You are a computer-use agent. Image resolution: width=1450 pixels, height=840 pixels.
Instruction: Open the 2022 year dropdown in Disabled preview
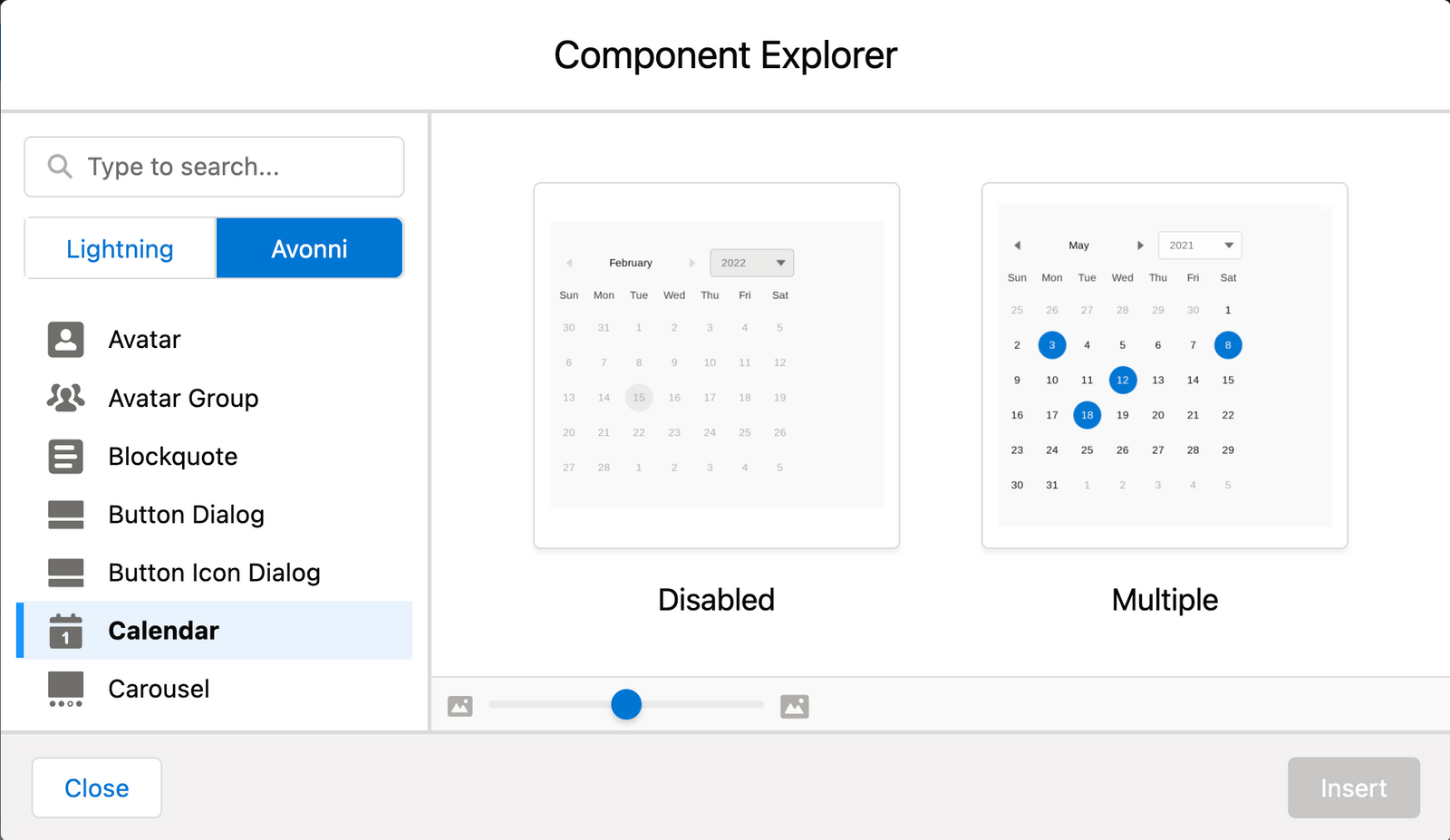tap(751, 262)
